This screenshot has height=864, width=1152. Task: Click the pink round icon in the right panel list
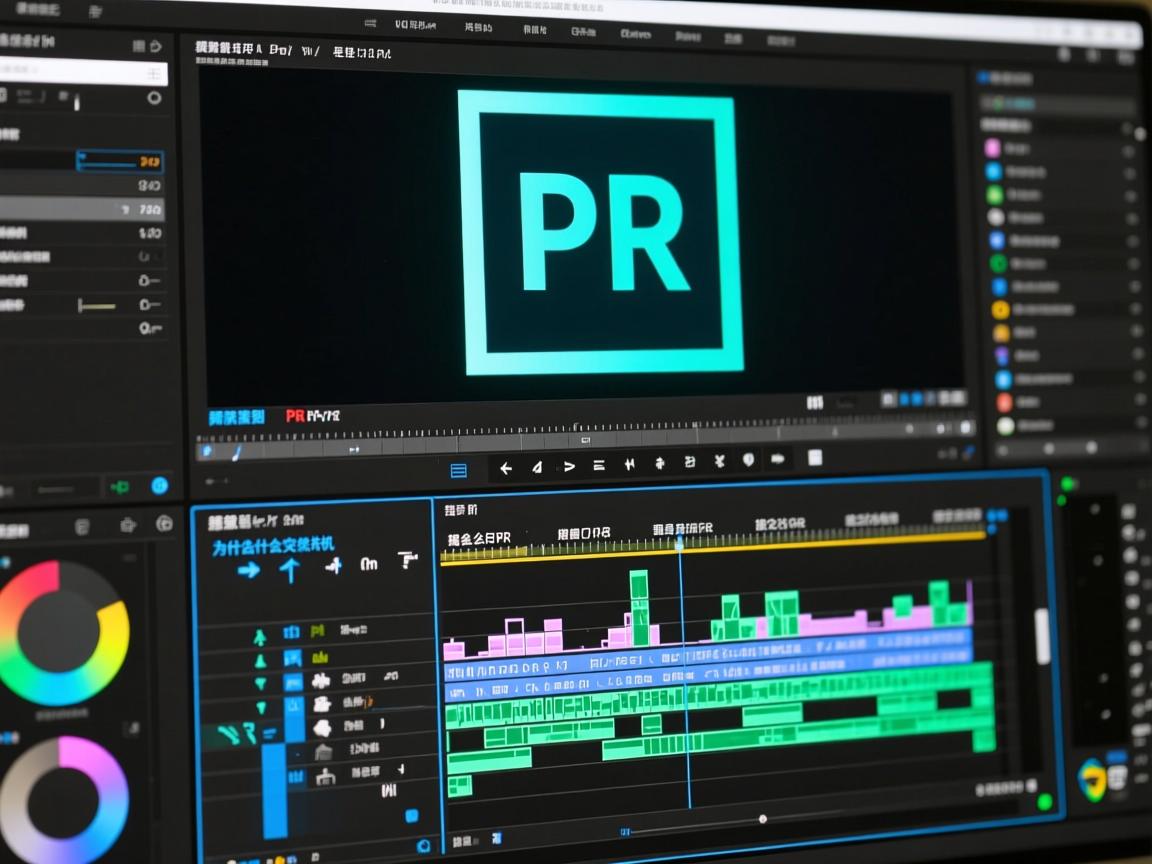click(x=992, y=148)
